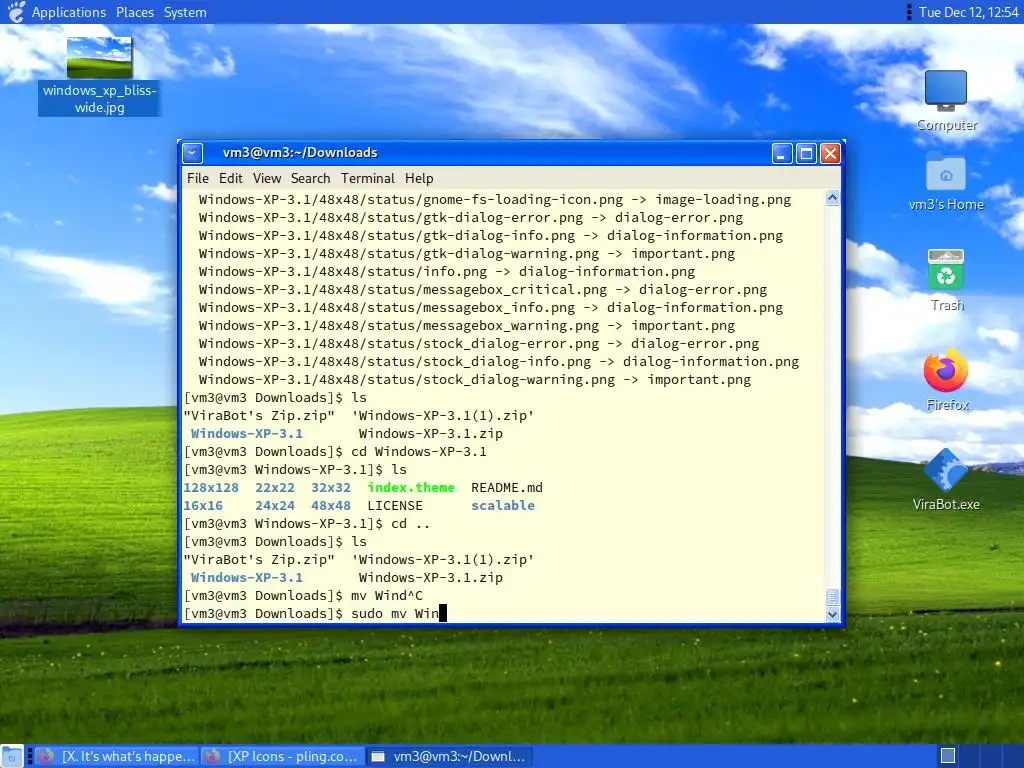Viewport: 1024px width, 768px height.
Task: Open the terminal File menu
Action: tap(198, 178)
